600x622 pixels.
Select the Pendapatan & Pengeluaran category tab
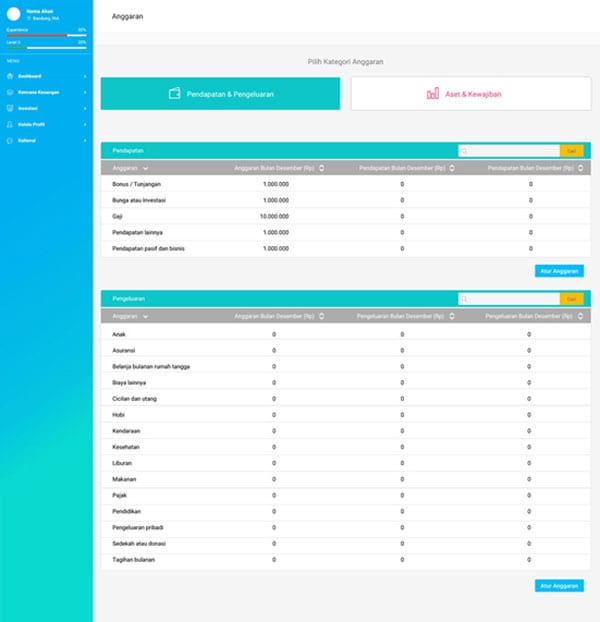[220, 94]
